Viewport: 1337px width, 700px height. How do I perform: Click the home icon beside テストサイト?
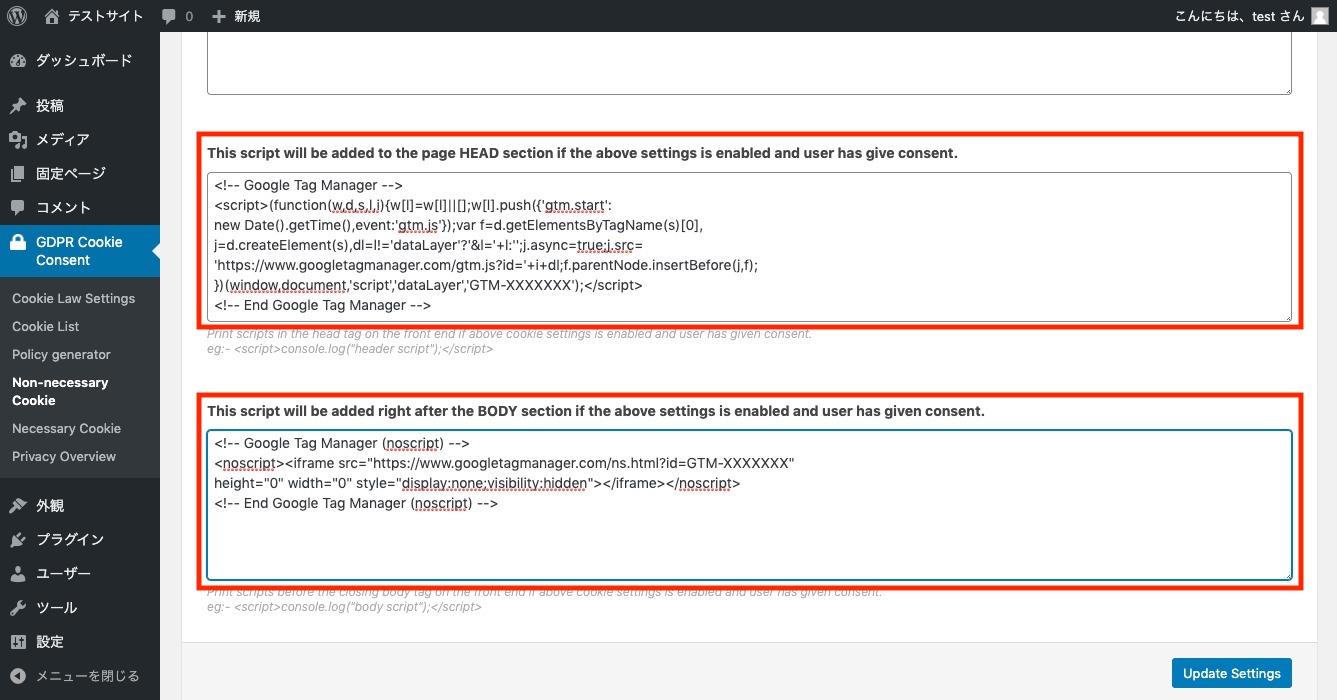(53, 16)
